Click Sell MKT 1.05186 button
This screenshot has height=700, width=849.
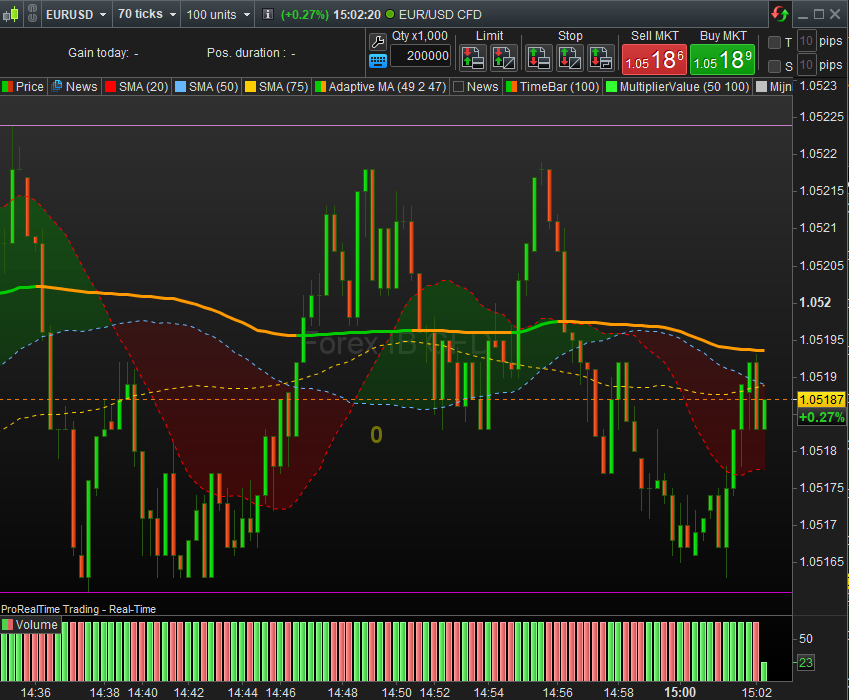click(654, 60)
